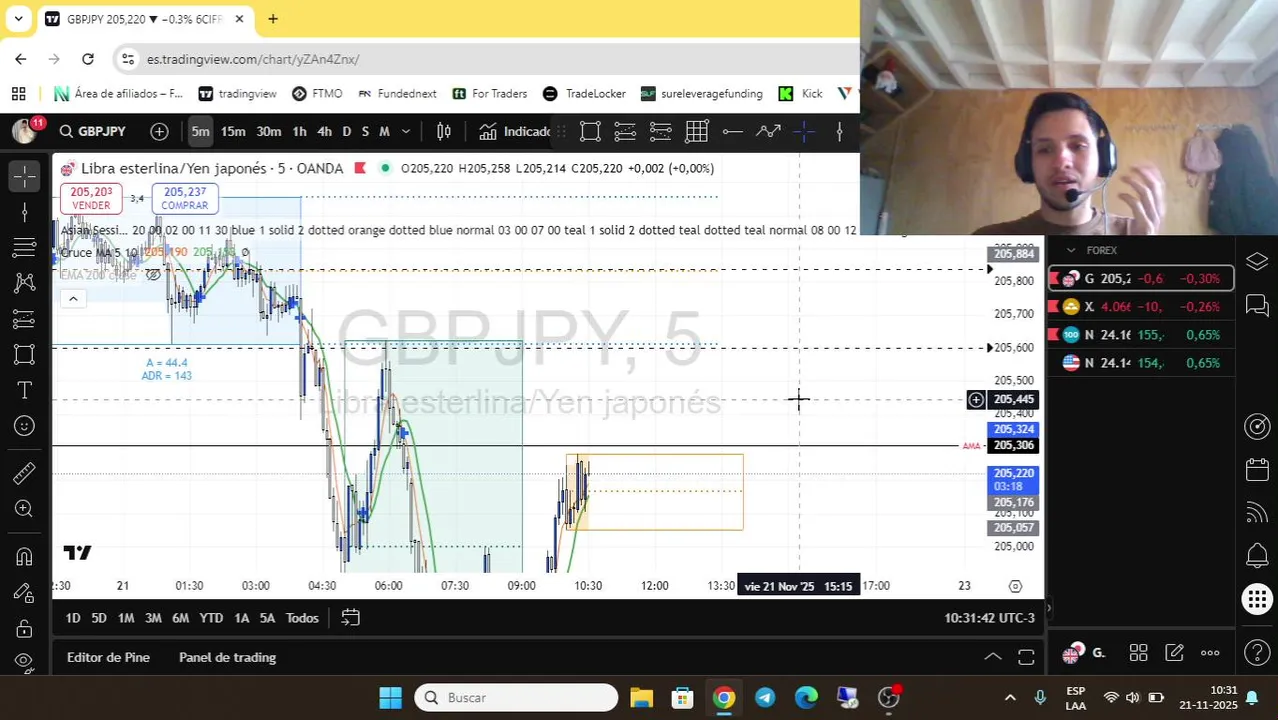This screenshot has height=720, width=1278.
Task: Open the economic calendar panel
Action: click(1257, 470)
